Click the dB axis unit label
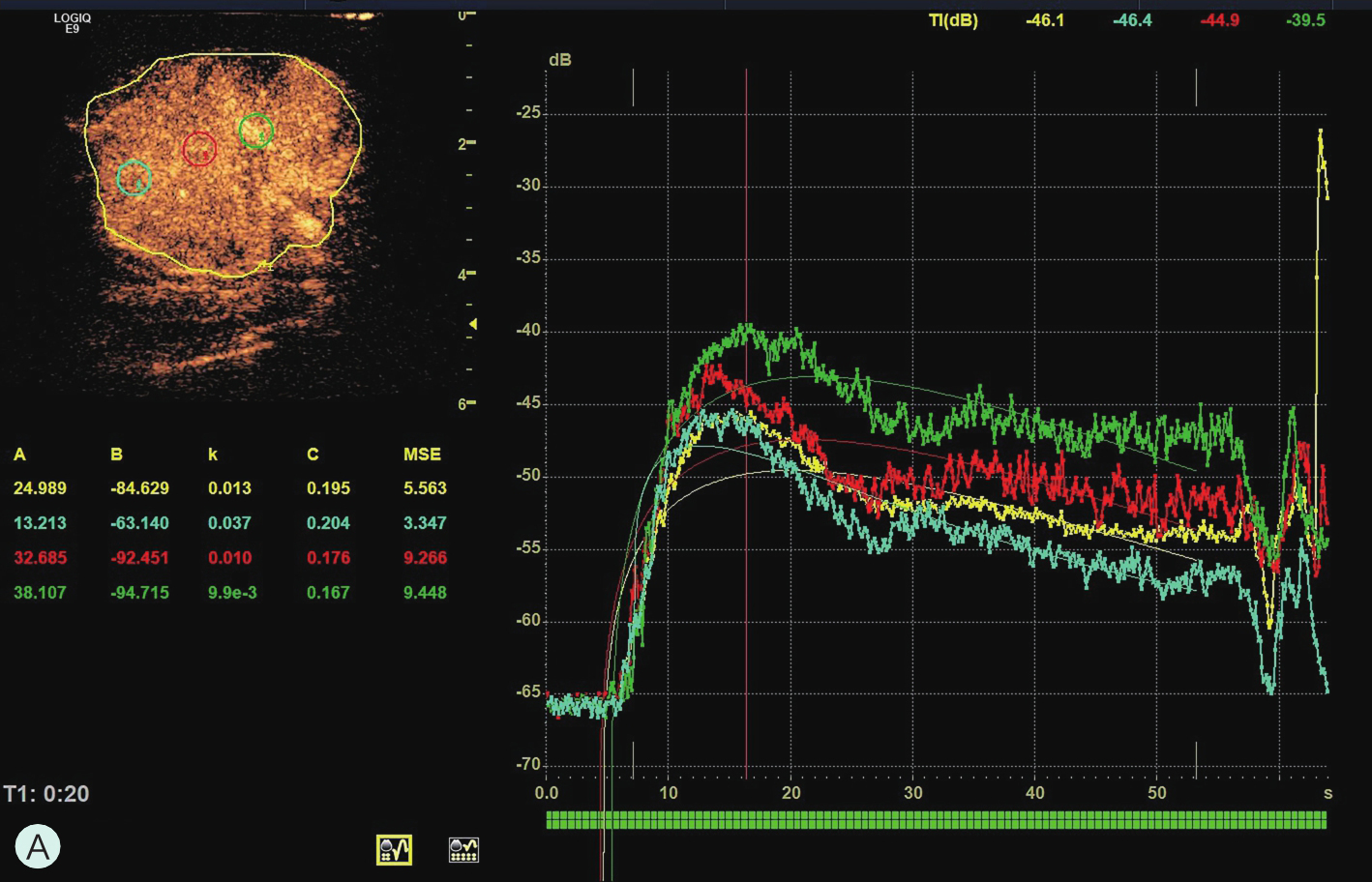The image size is (1372, 882). pyautogui.click(x=559, y=60)
